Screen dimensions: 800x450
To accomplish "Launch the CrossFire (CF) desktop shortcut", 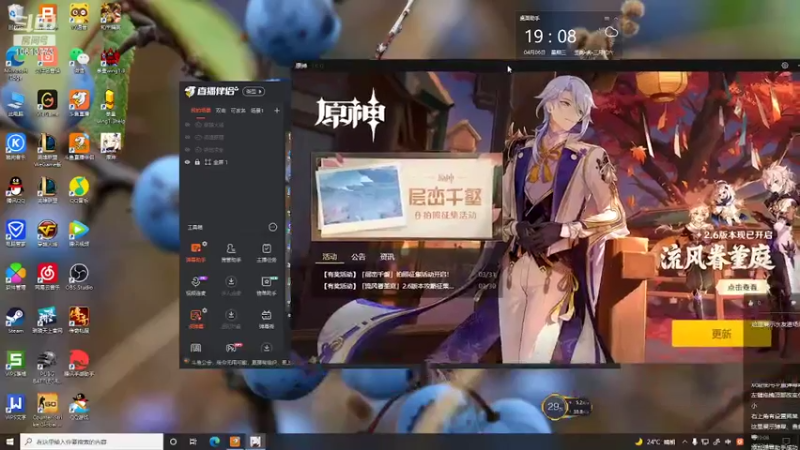I will [x=47, y=233].
